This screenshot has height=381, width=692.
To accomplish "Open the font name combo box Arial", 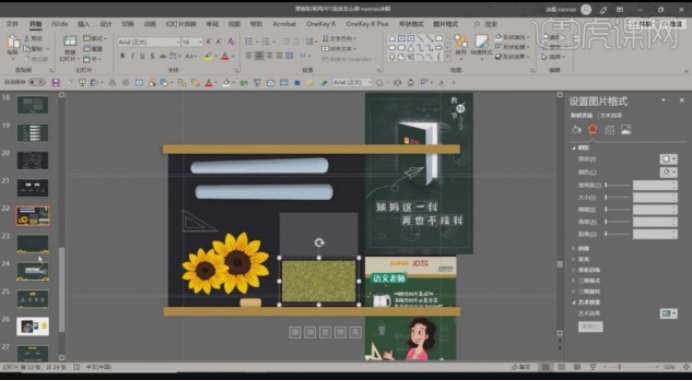I will (x=149, y=42).
